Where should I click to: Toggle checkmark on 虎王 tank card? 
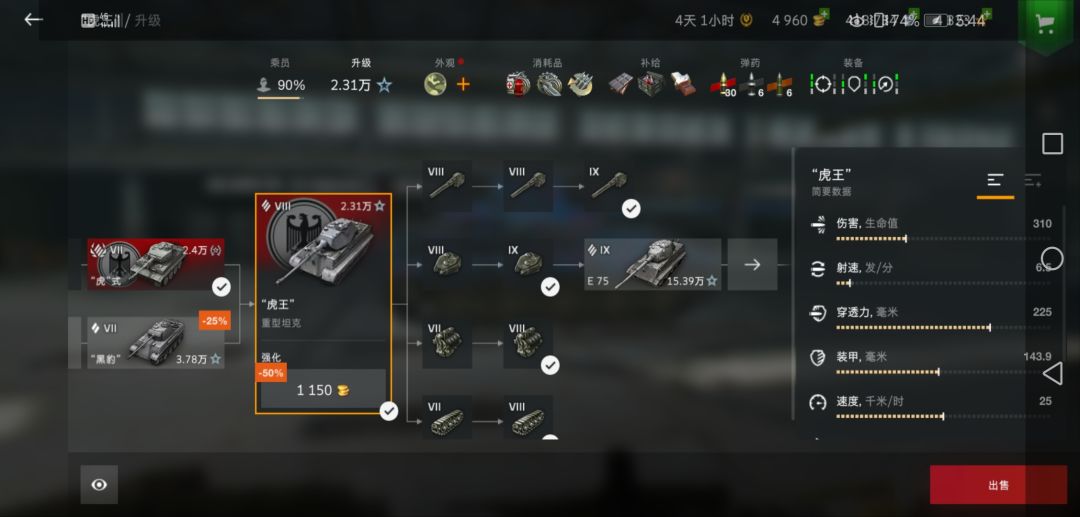point(389,411)
